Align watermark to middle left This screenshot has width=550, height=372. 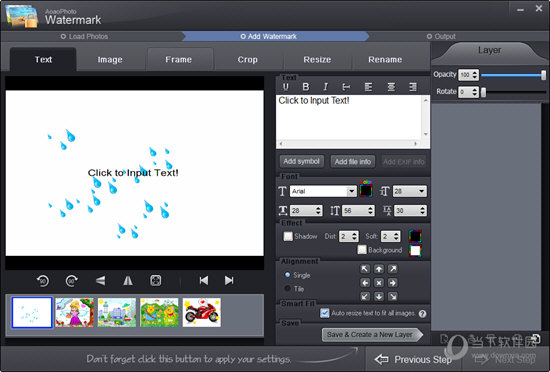tap(365, 283)
